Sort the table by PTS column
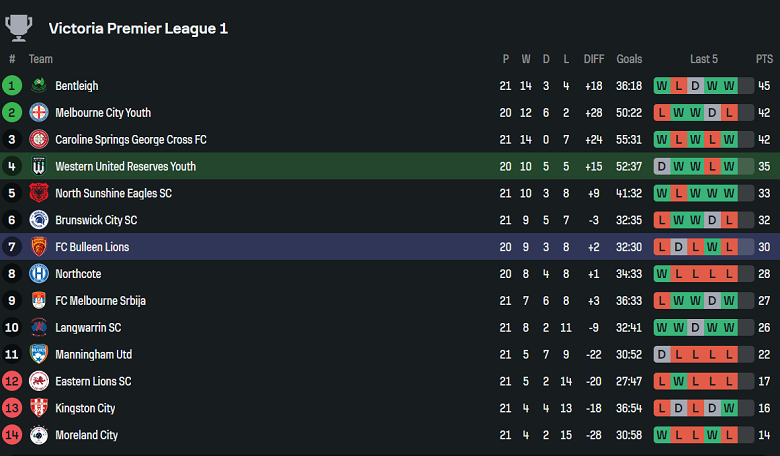The width and height of the screenshot is (780, 456). point(764,59)
